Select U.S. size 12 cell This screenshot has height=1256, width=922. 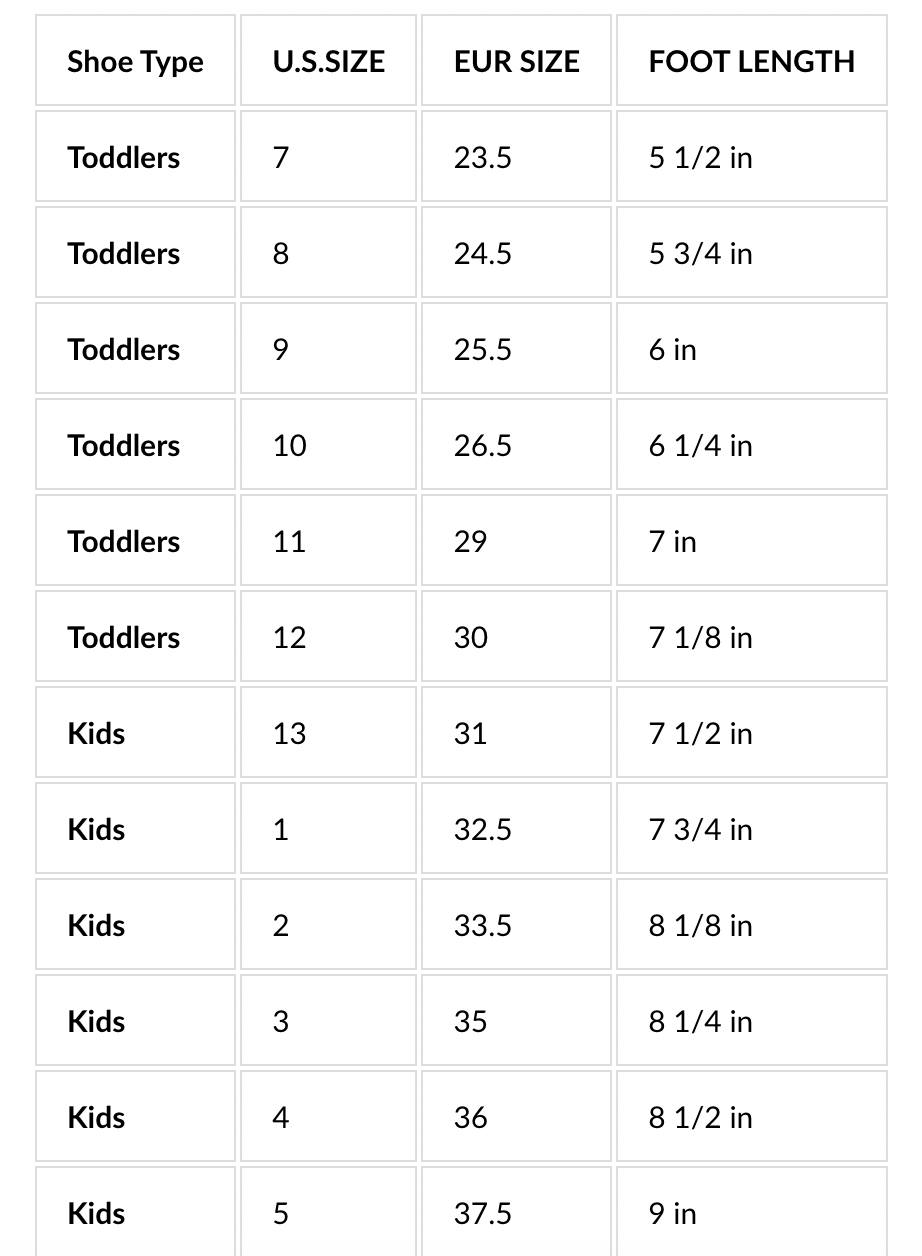tap(290, 638)
